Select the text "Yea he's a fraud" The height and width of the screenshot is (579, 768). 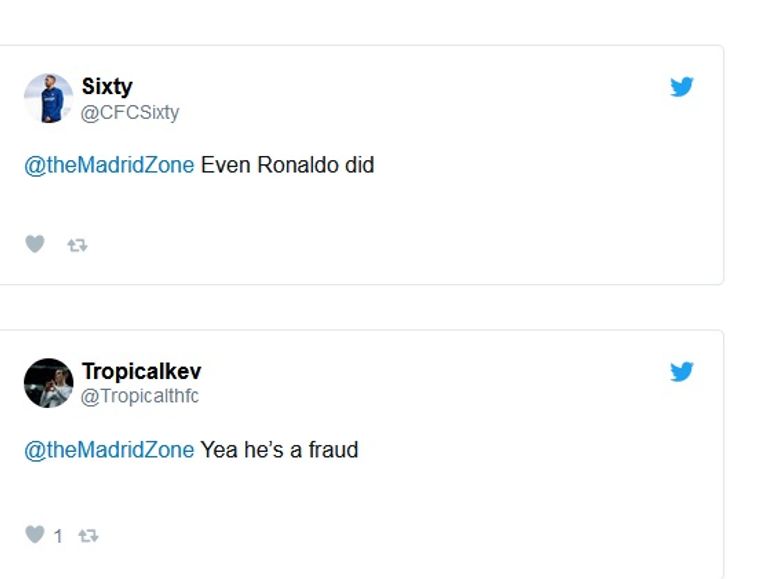tap(279, 450)
